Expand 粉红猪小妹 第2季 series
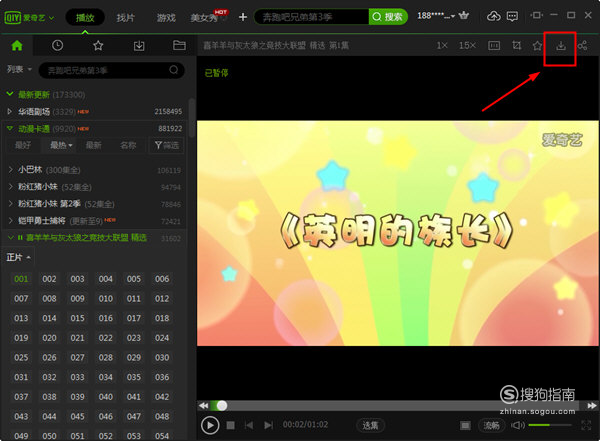 pyautogui.click(x=11, y=204)
